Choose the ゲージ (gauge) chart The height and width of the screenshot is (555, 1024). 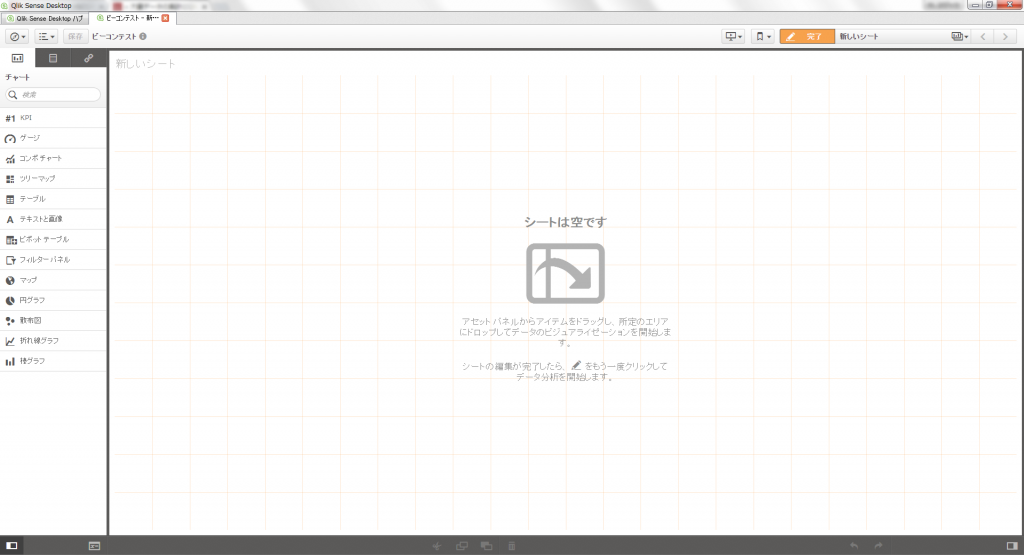(x=30, y=138)
